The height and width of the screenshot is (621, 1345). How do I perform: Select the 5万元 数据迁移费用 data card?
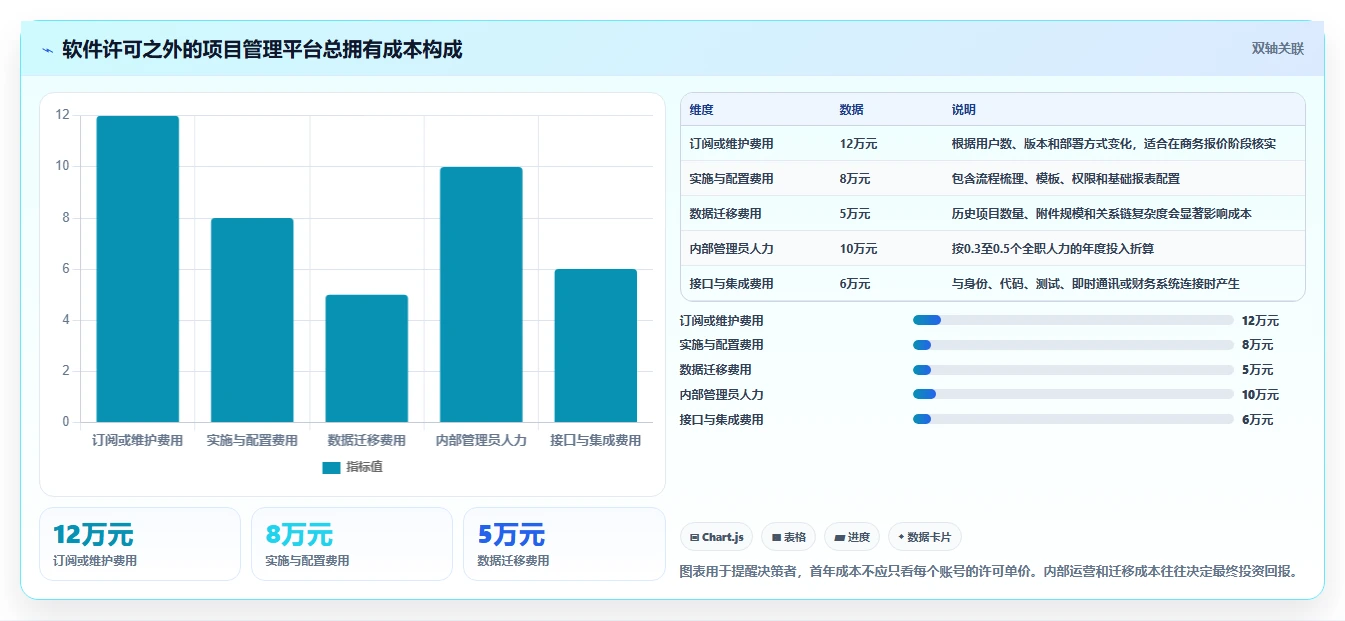[564, 544]
